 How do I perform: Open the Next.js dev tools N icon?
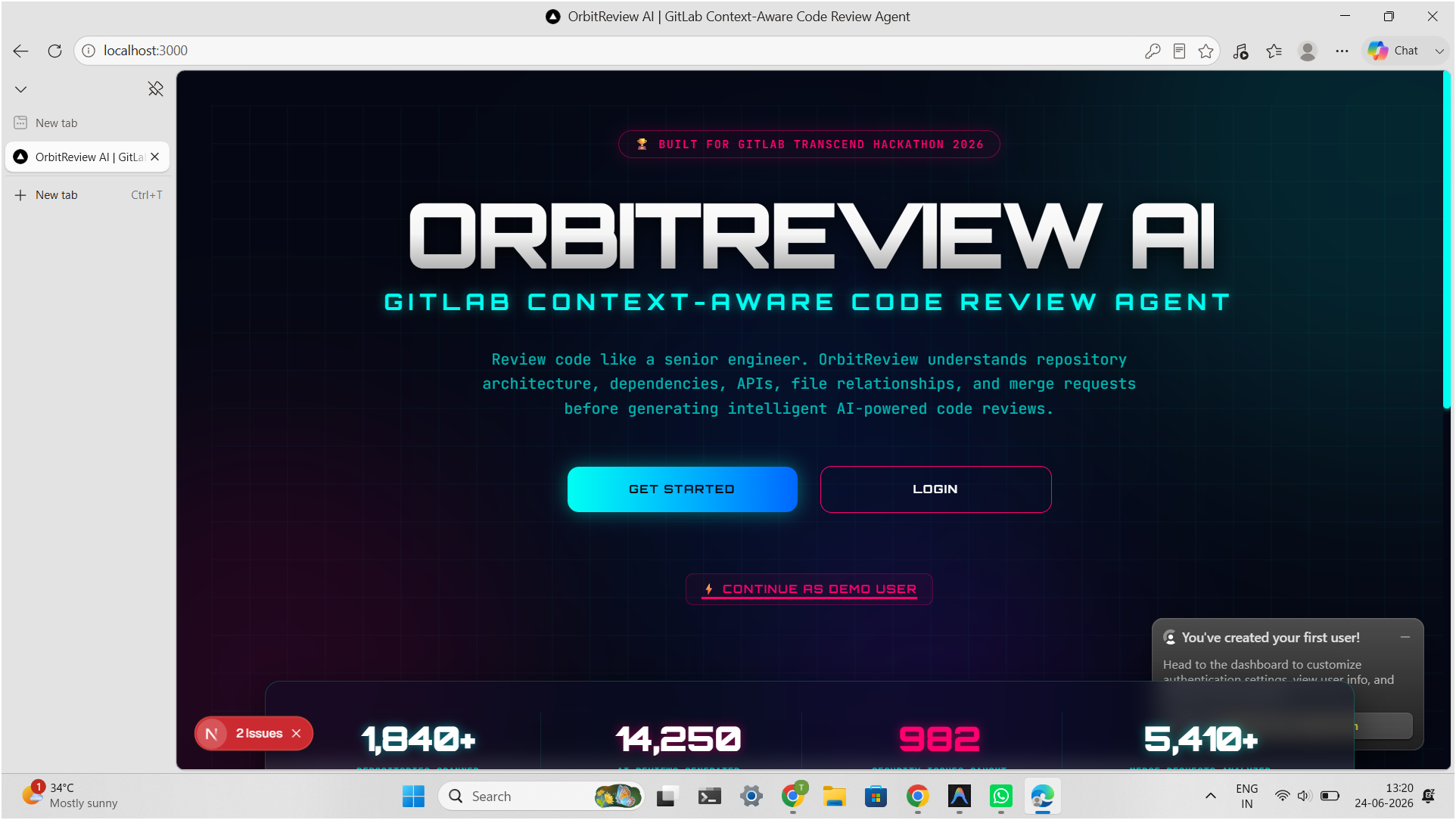pyautogui.click(x=212, y=734)
